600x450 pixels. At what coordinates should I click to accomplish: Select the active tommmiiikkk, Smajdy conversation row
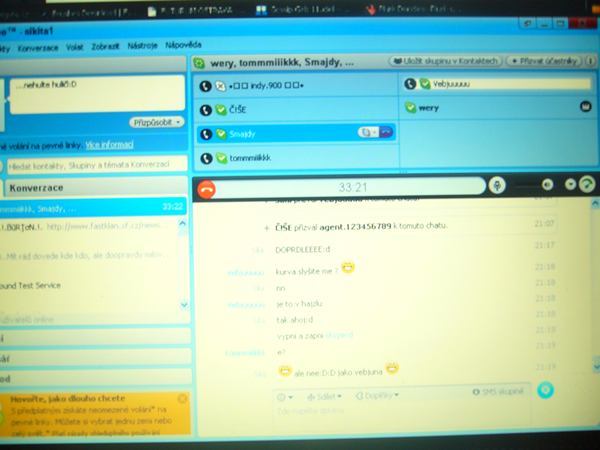(x=93, y=207)
